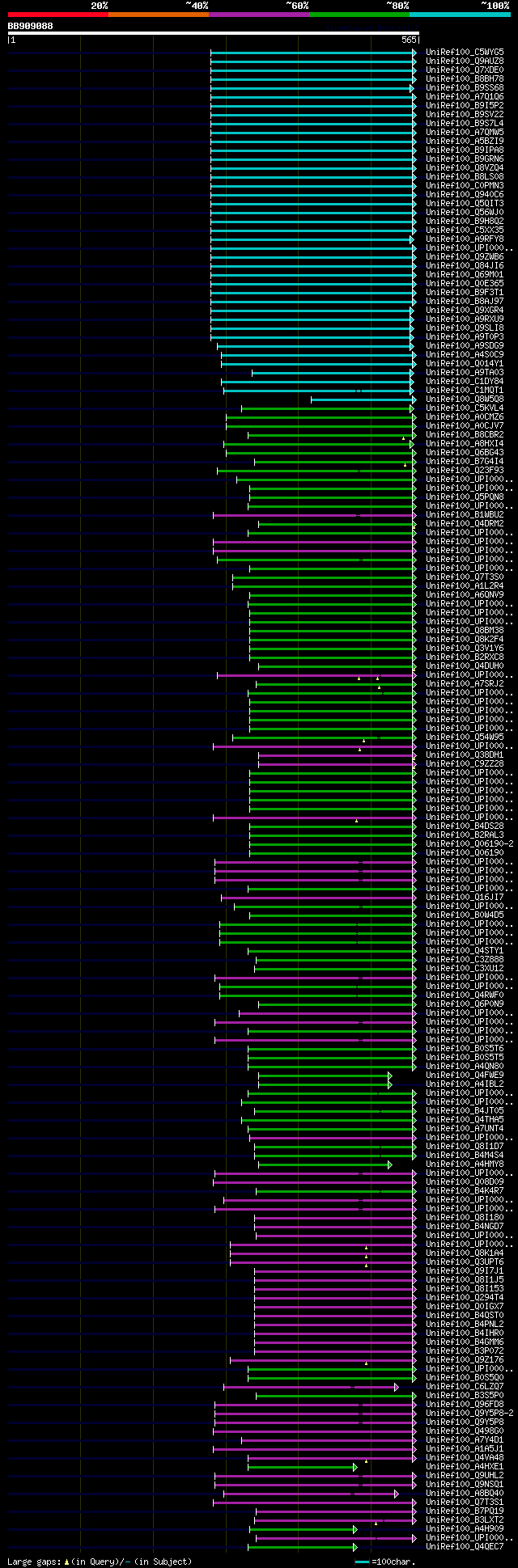
Task: Select label UniRef100_Q5QIT3
Action: tap(465, 203)
